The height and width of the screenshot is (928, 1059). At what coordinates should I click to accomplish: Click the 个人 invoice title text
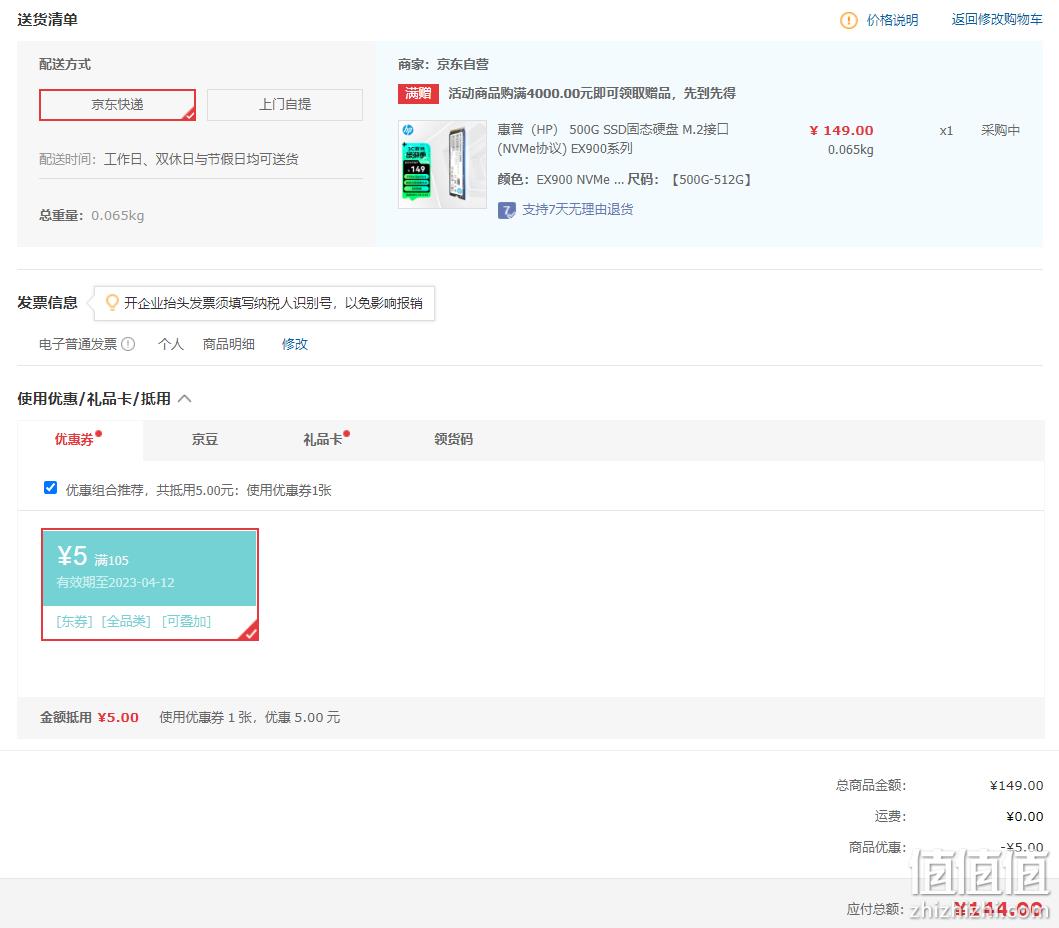click(x=171, y=344)
